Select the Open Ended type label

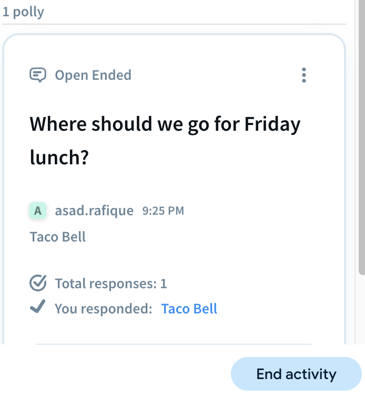click(93, 75)
